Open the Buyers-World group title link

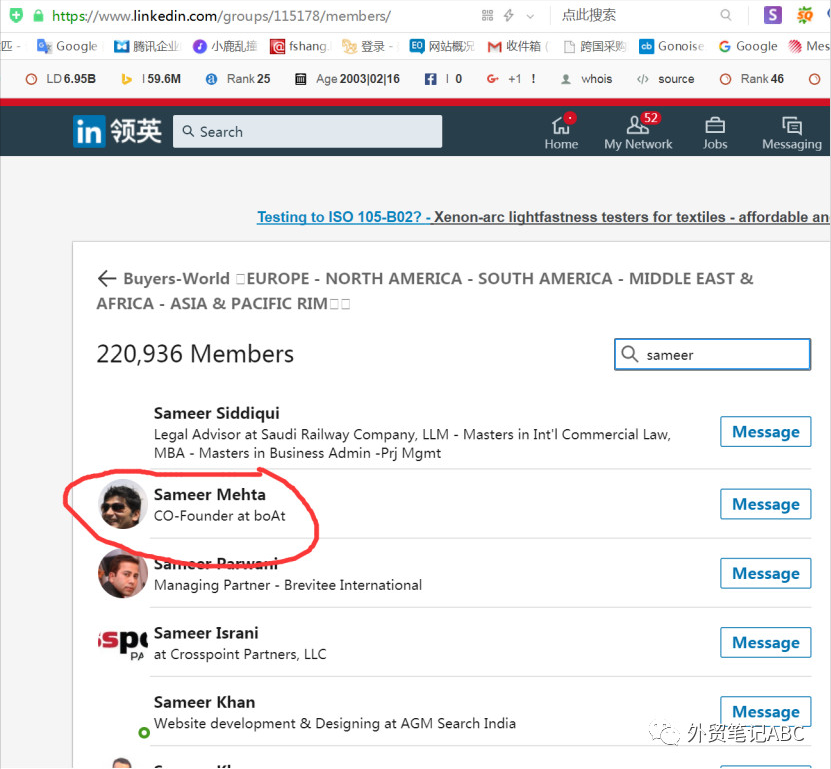425,291
